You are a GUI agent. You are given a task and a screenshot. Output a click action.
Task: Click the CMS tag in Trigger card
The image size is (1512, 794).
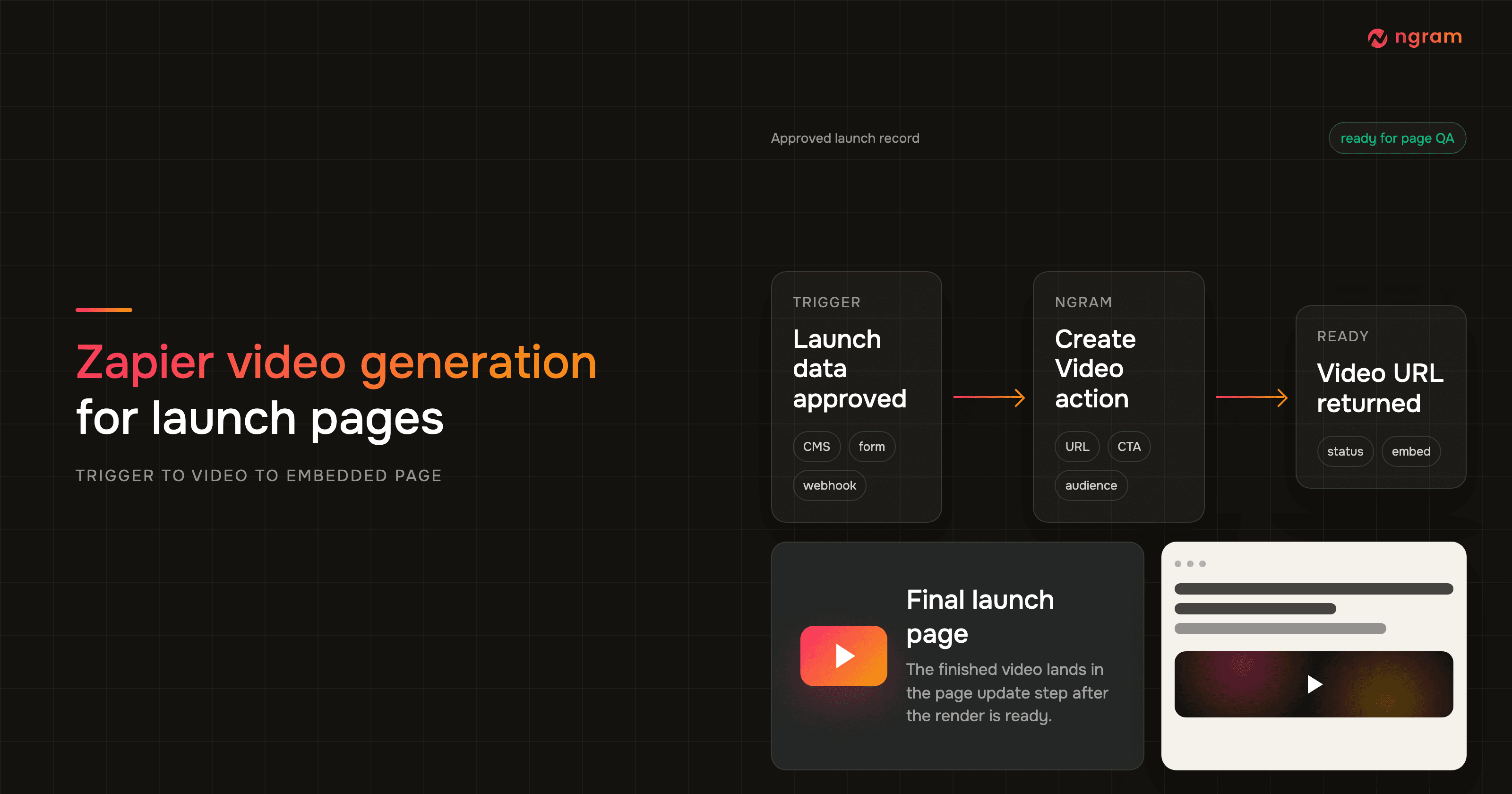coord(816,446)
